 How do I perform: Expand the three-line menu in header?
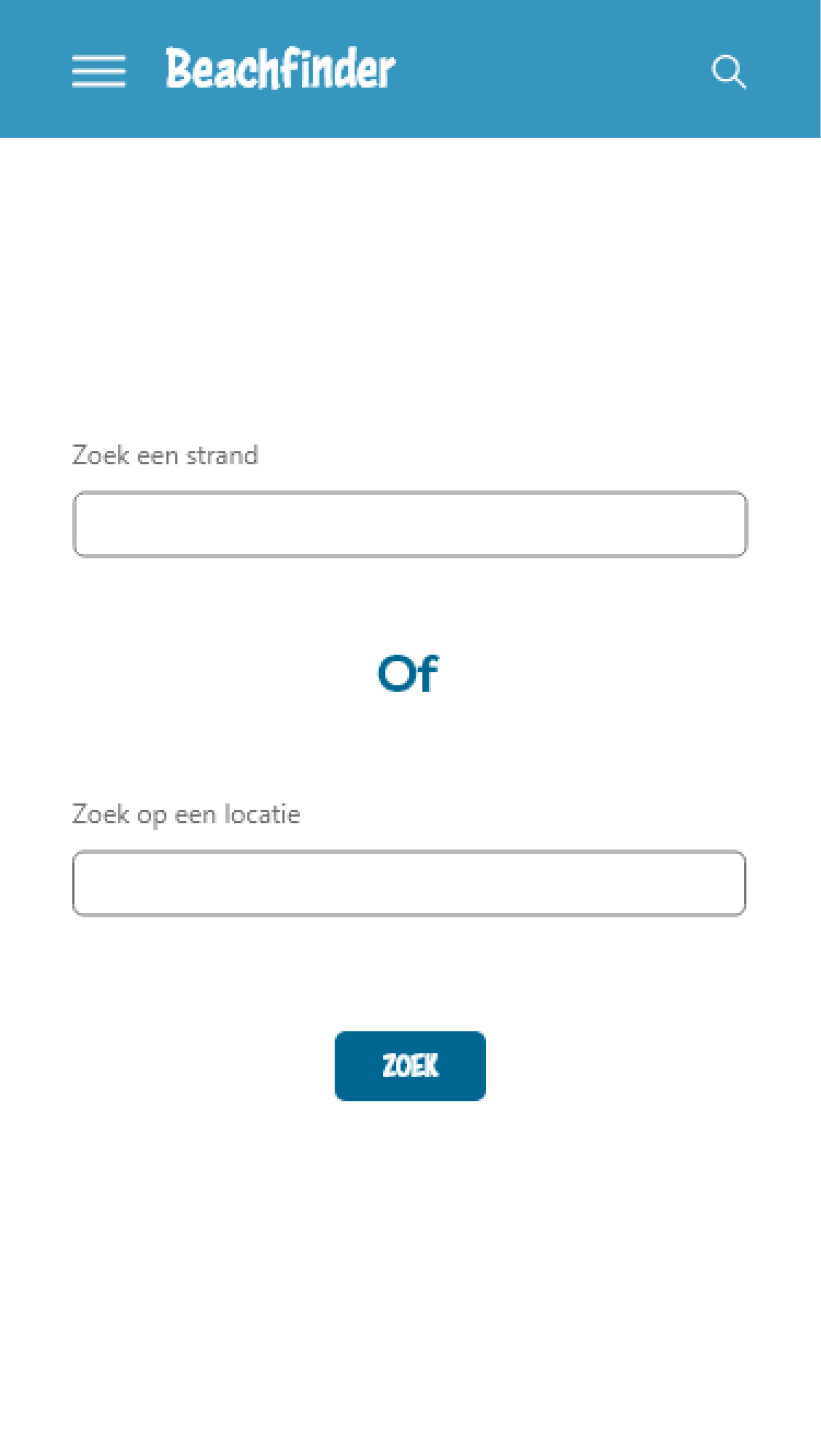(x=99, y=71)
